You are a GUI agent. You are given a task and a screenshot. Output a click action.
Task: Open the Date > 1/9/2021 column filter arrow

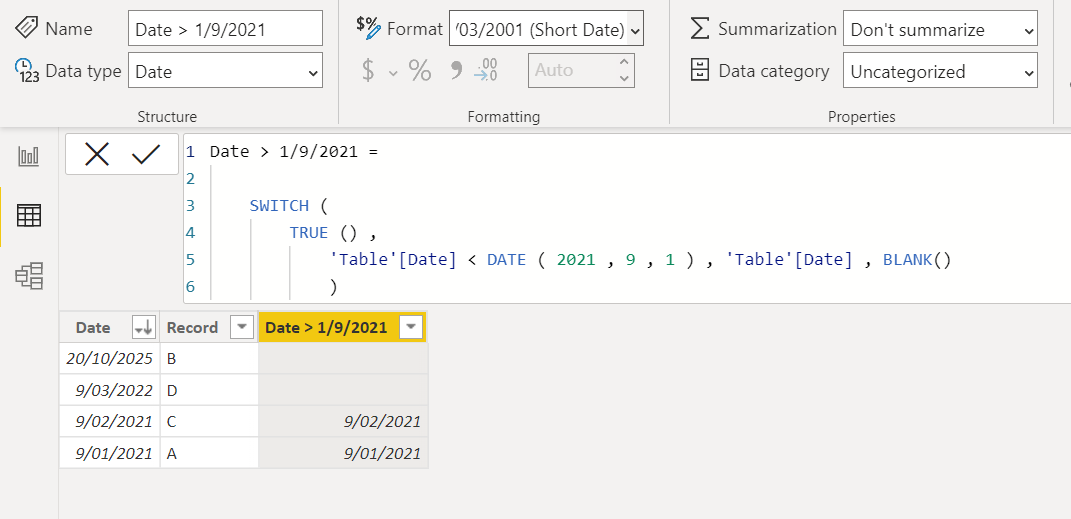(411, 328)
